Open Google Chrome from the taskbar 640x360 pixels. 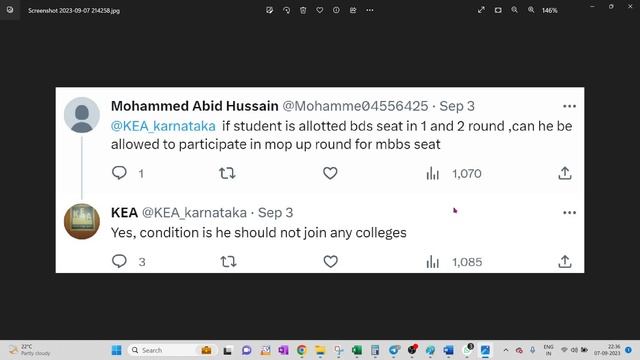[302, 350]
